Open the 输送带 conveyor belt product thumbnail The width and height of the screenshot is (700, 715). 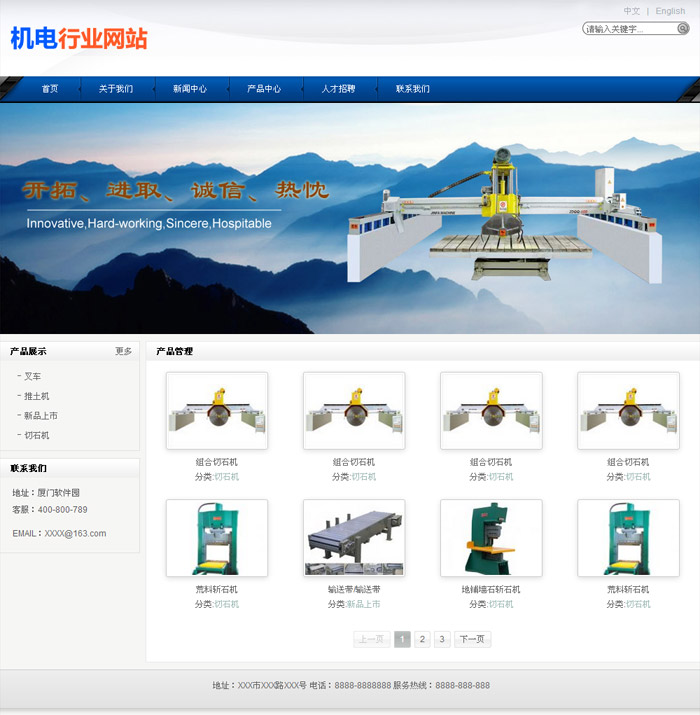coord(354,538)
